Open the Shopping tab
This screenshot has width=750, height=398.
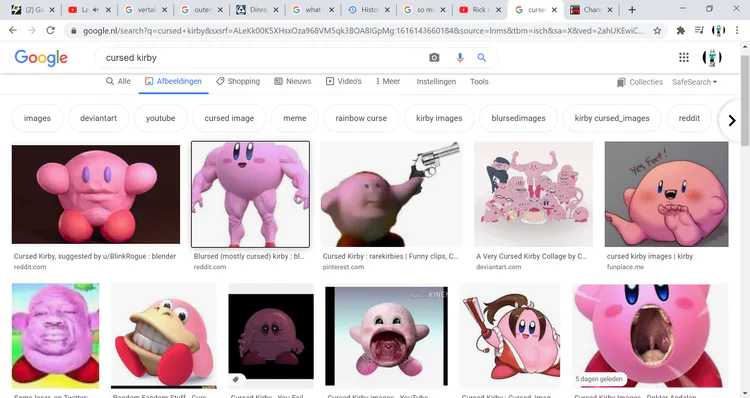(238, 81)
